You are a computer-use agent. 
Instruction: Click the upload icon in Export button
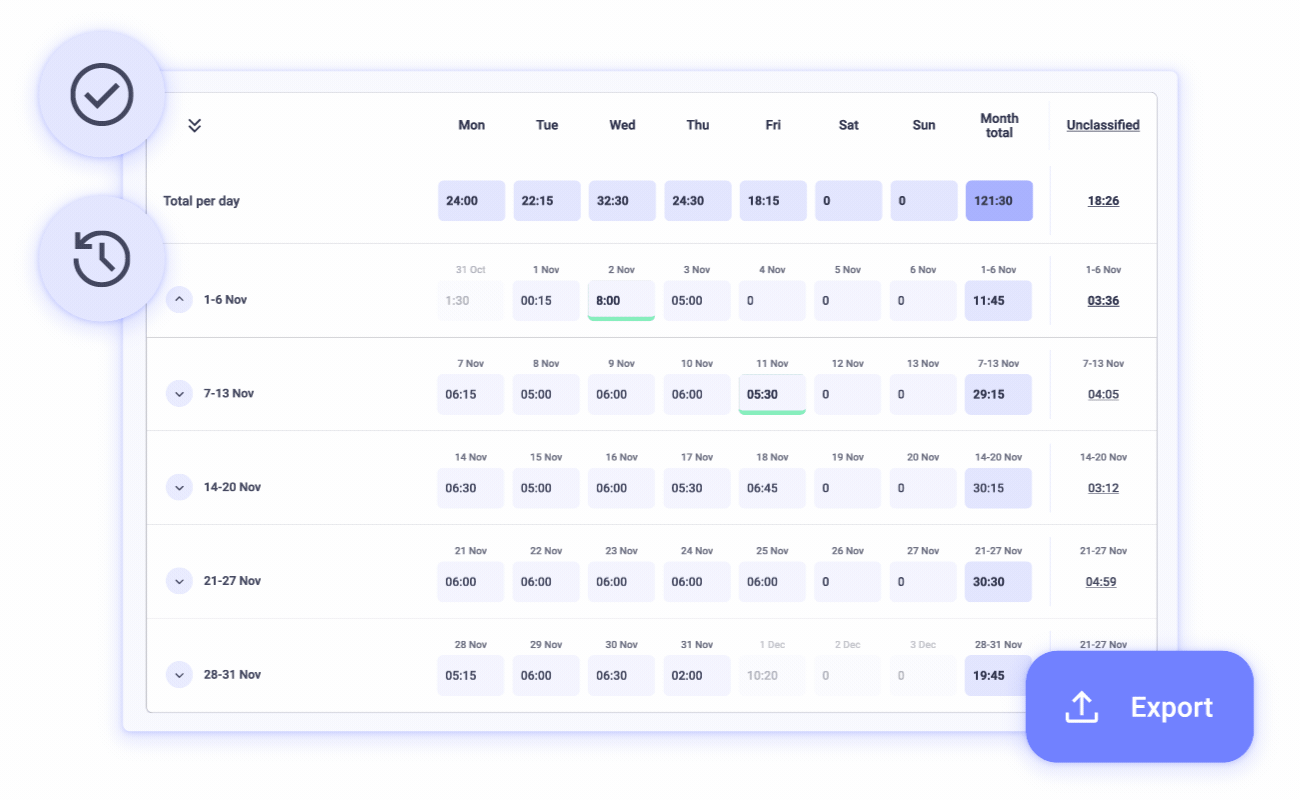[1081, 707]
